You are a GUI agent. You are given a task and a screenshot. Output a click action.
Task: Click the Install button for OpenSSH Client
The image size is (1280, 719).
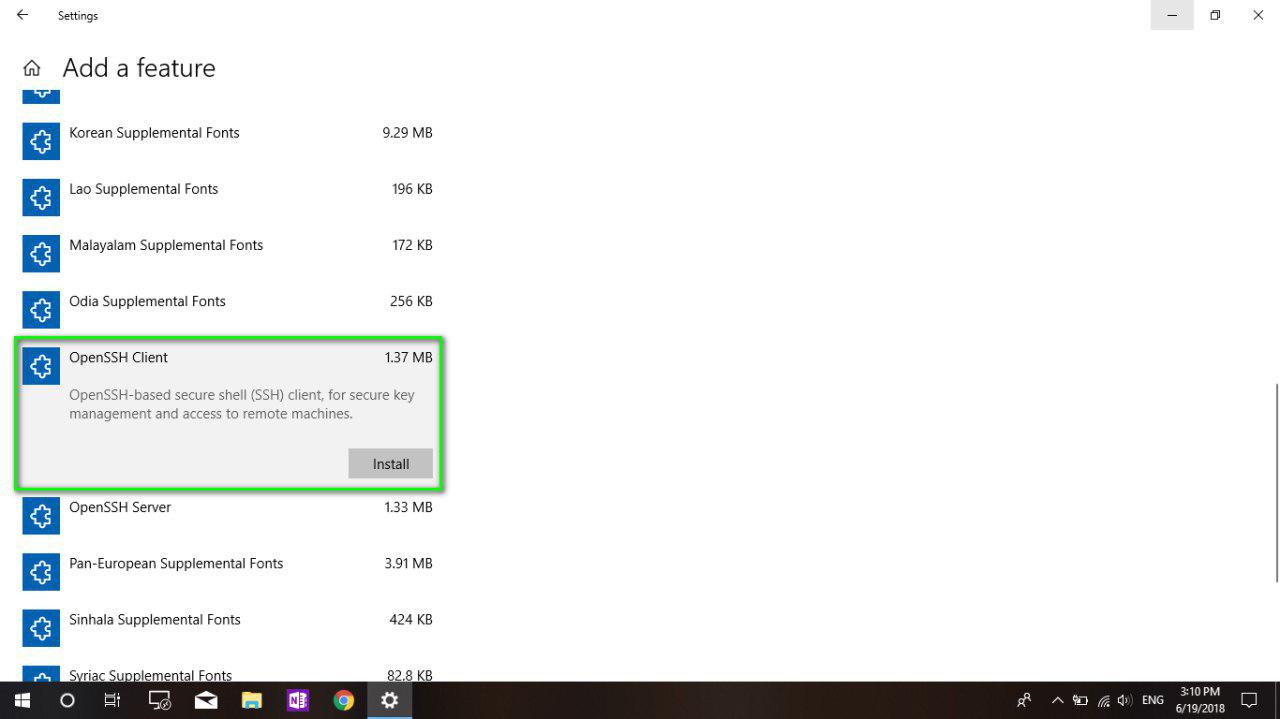pyautogui.click(x=391, y=464)
